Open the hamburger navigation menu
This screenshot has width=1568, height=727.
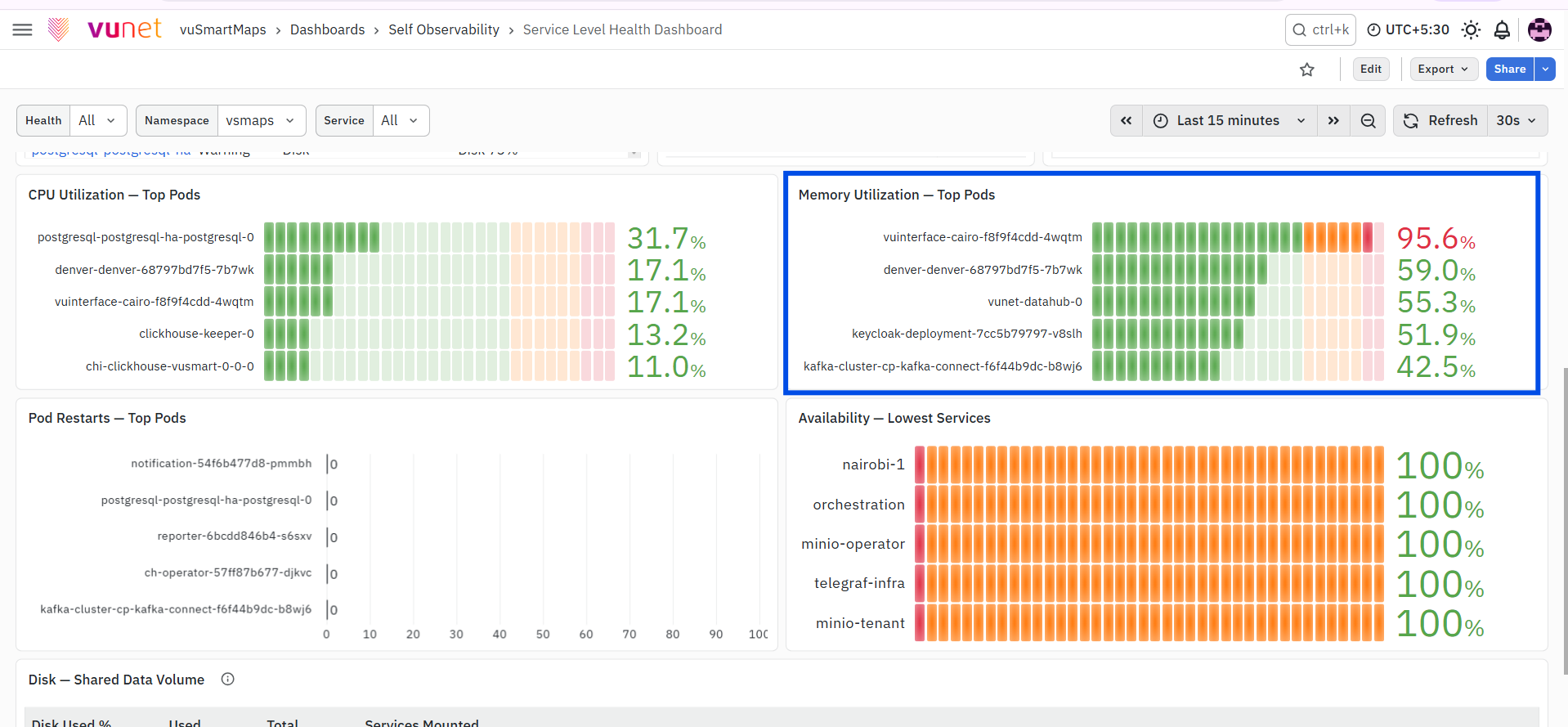(23, 30)
